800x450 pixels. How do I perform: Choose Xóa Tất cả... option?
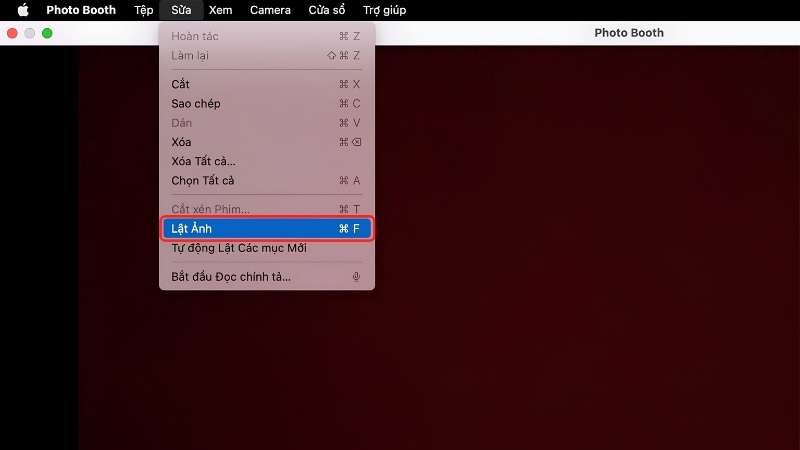coord(267,161)
